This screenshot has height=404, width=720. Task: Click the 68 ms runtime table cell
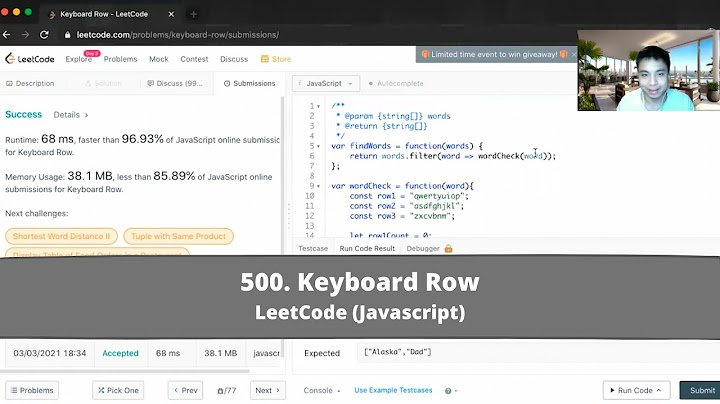click(x=168, y=353)
